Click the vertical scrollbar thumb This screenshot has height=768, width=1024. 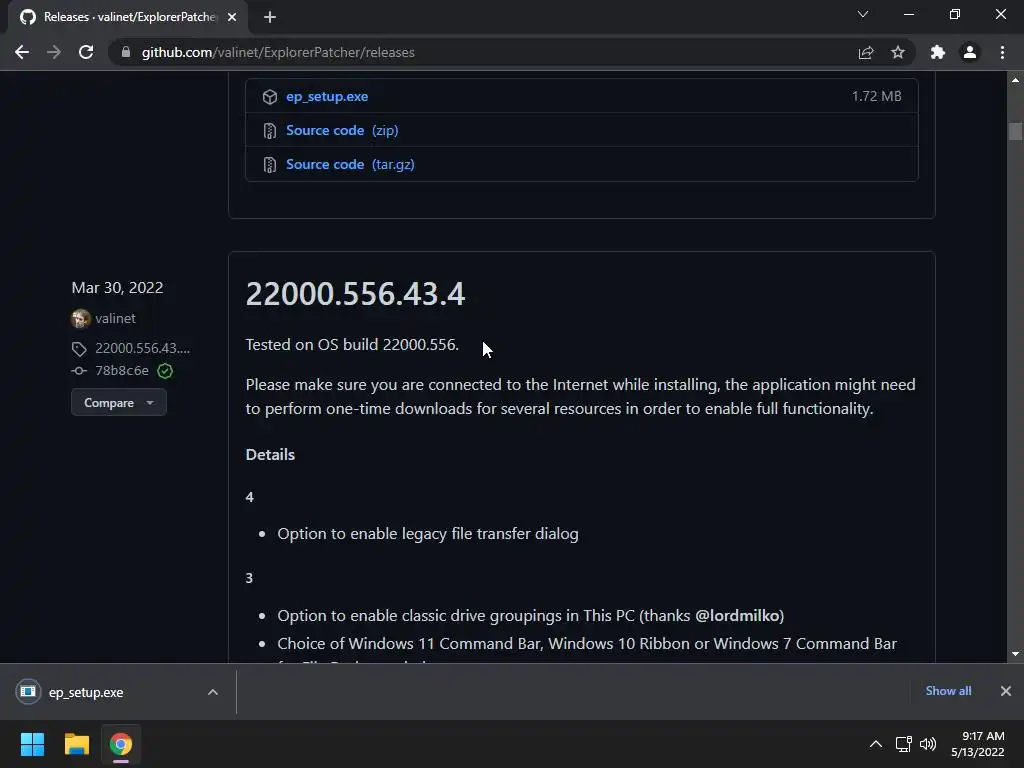click(x=1015, y=131)
